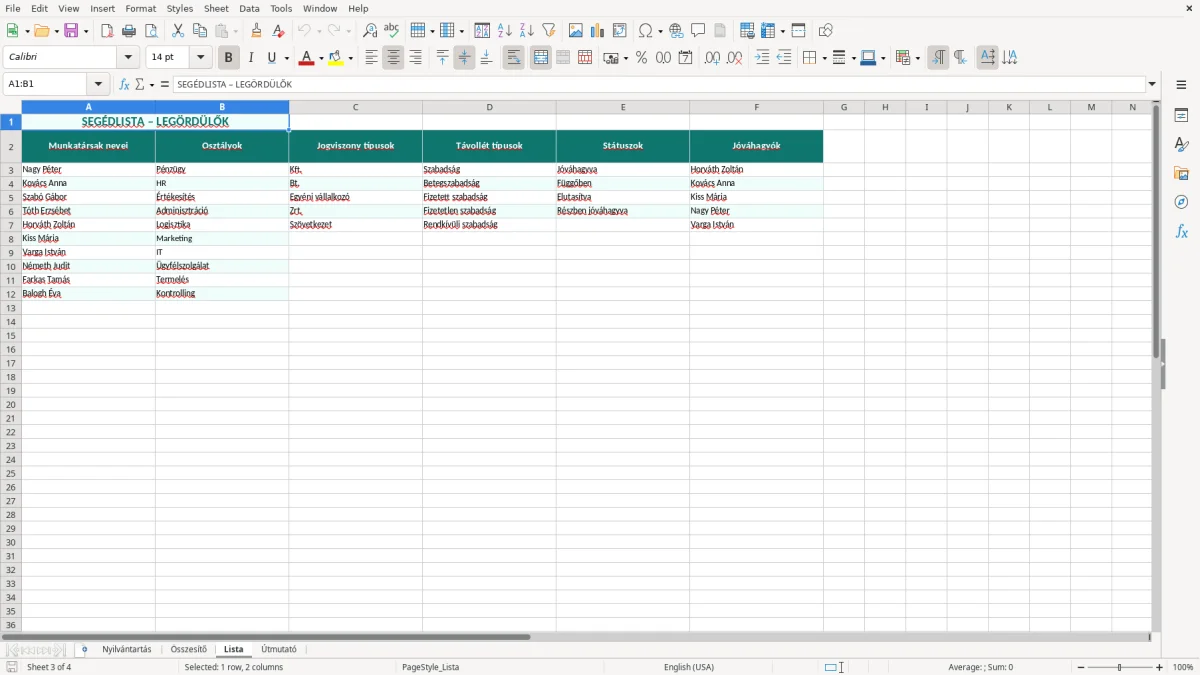Click the English (USA) language in the status bar

click(689, 667)
